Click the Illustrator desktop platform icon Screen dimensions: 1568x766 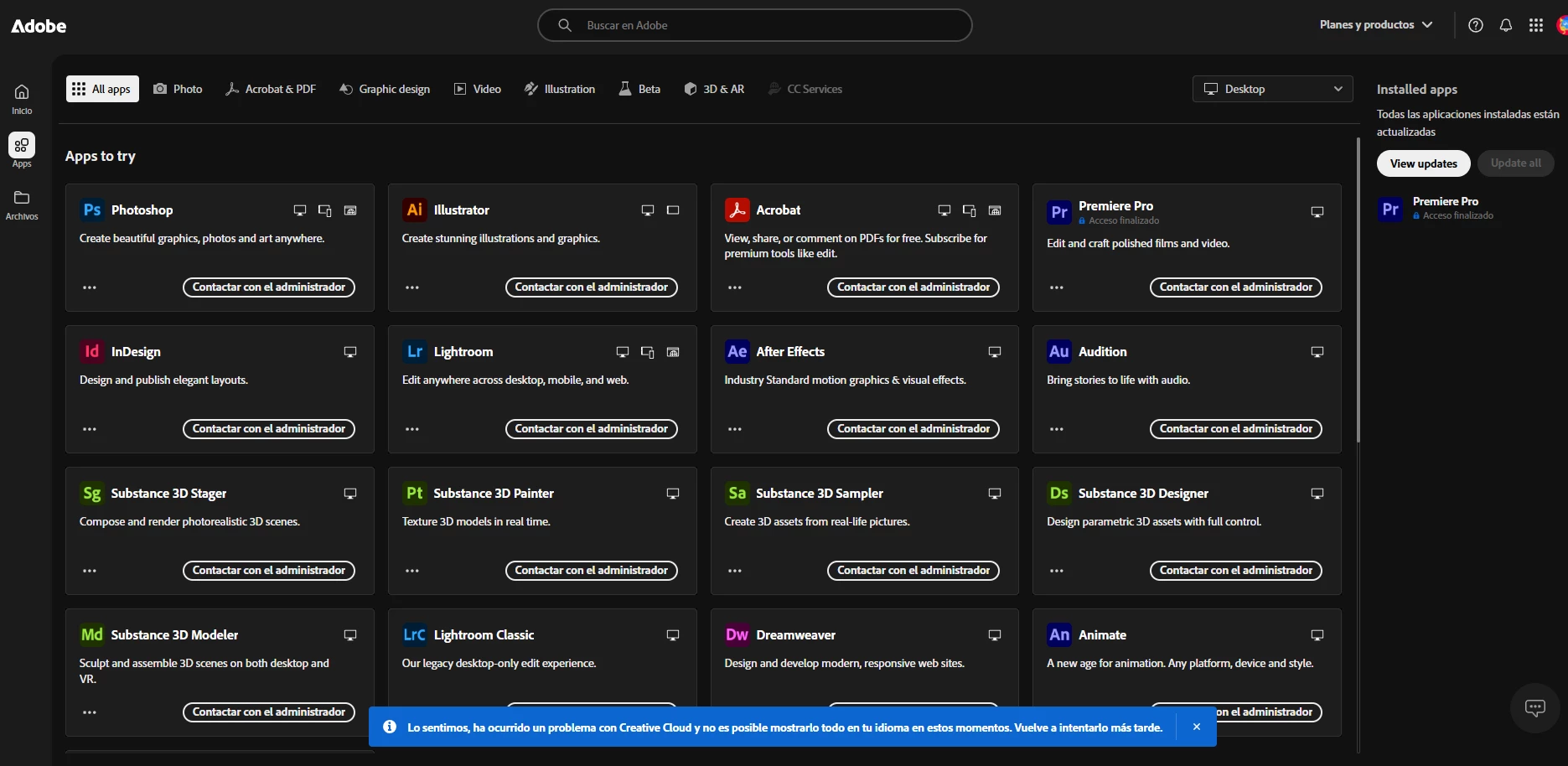(647, 210)
